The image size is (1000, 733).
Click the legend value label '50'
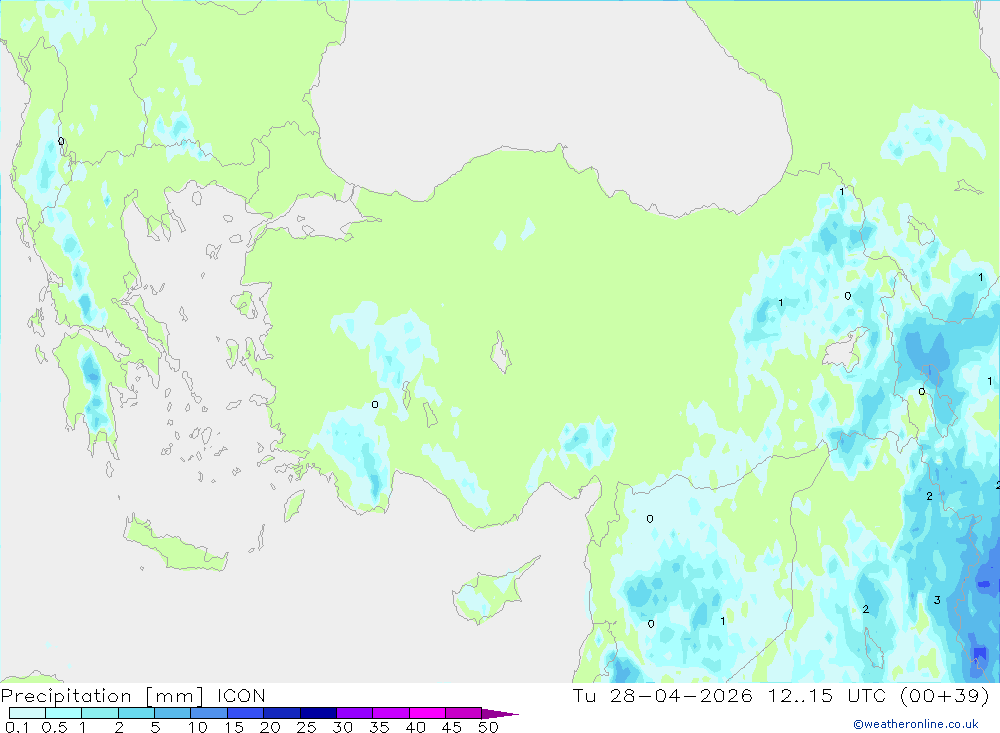(x=489, y=727)
